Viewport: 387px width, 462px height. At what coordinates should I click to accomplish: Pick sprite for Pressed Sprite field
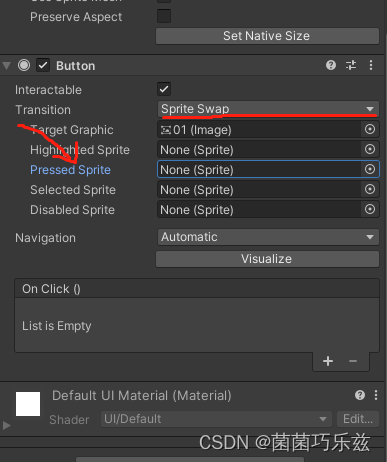370,169
